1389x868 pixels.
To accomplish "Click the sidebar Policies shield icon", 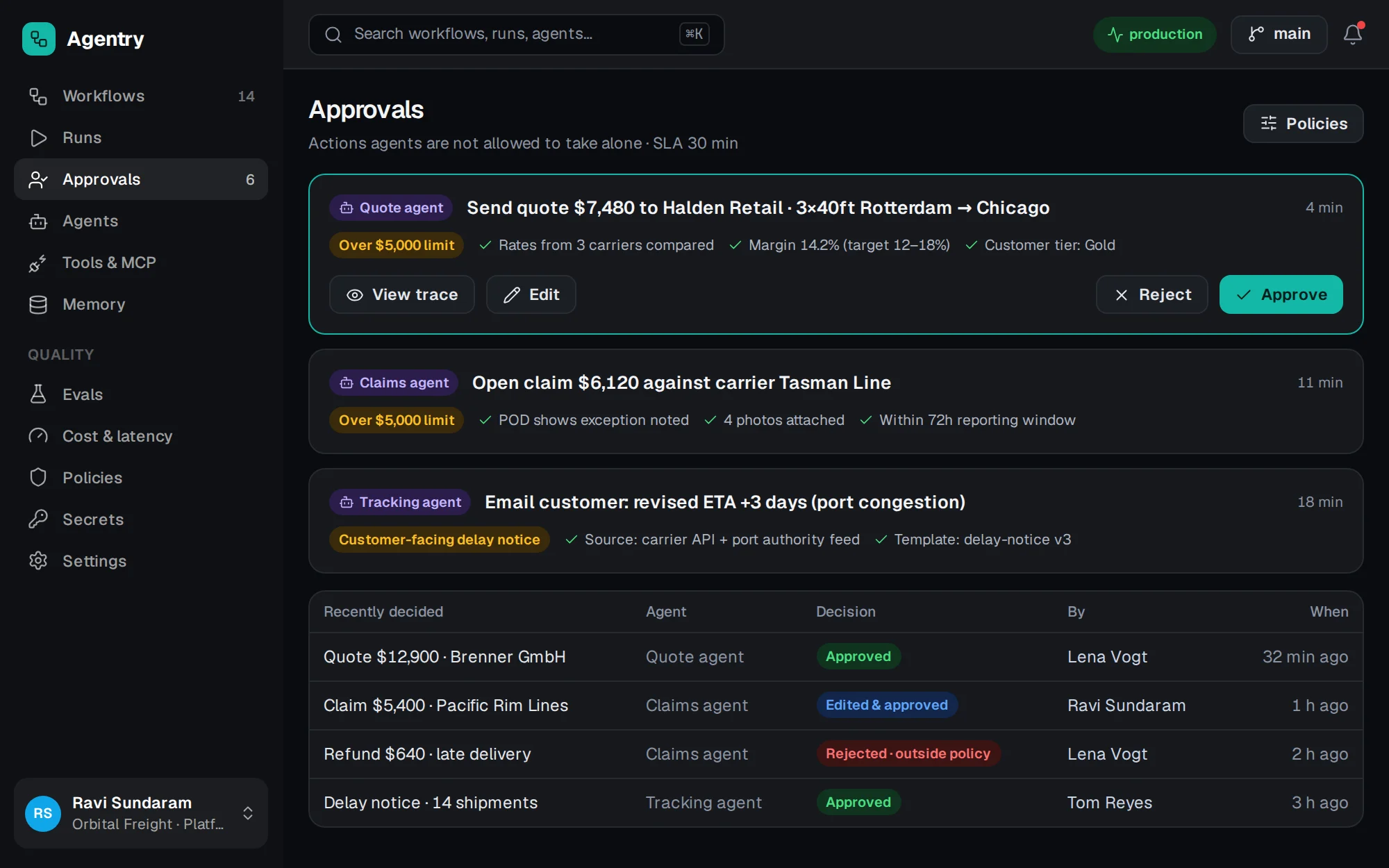I will point(38,478).
